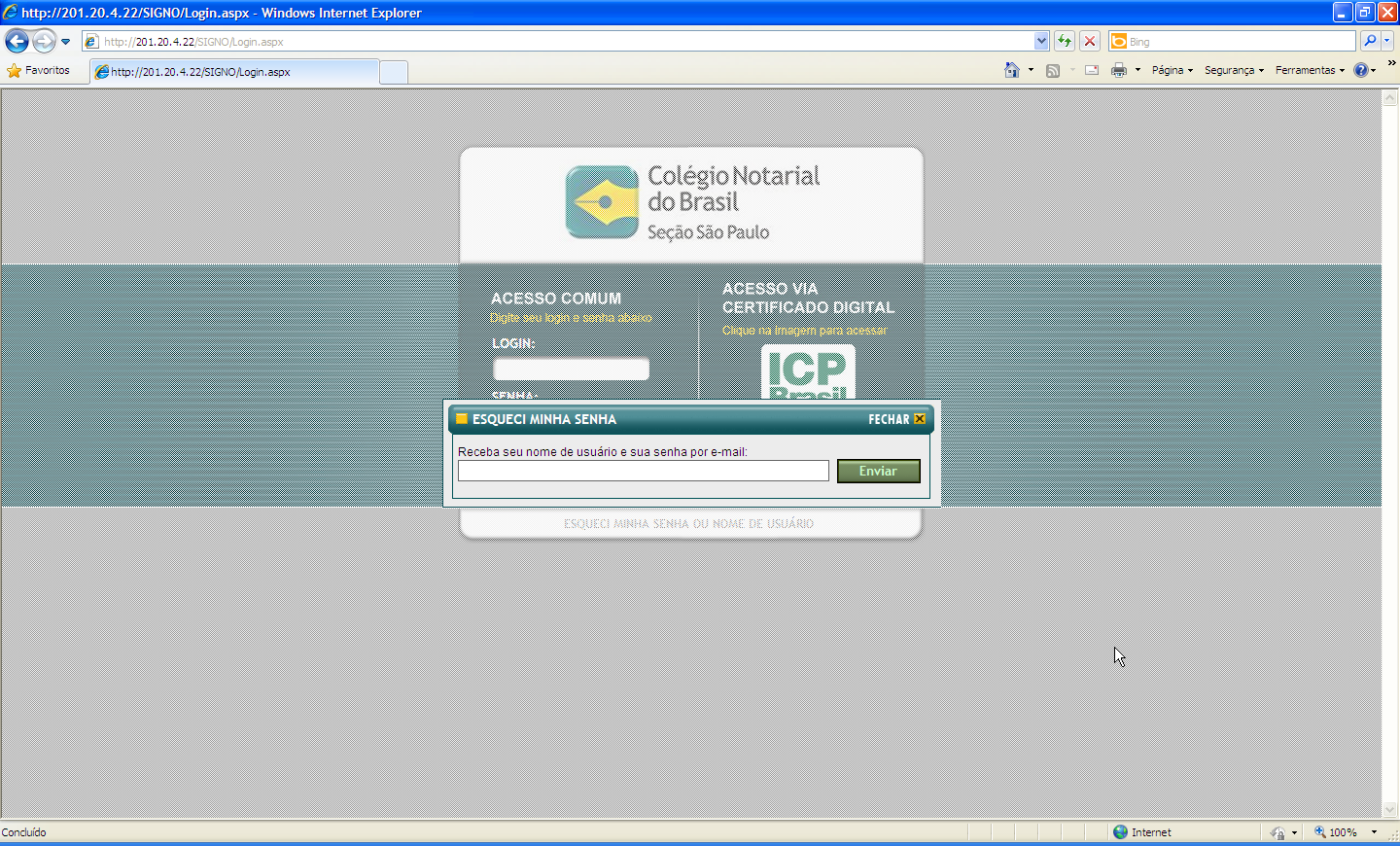
Task: Open the Favoritos star button
Action: [x=39, y=70]
